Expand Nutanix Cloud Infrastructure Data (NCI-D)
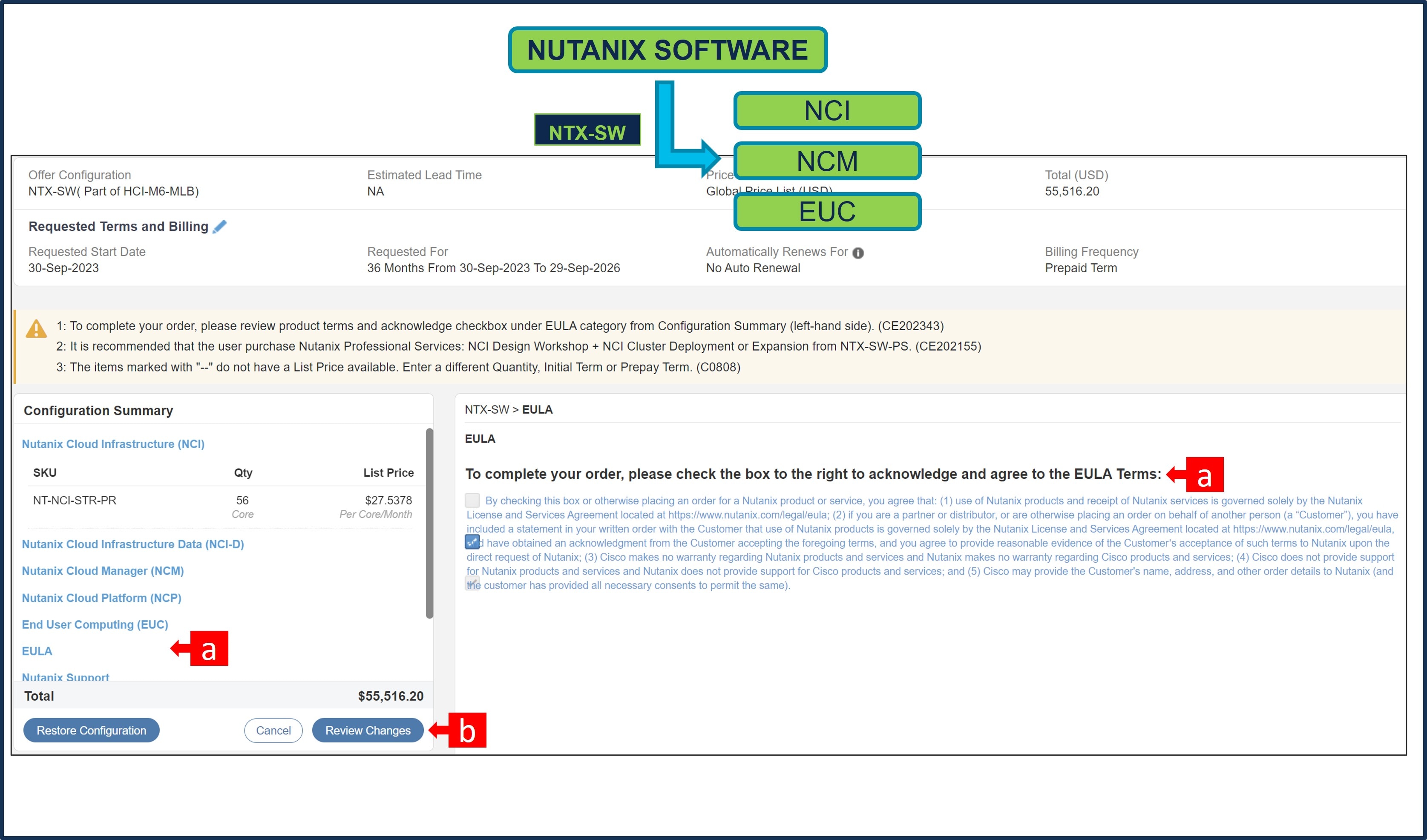This screenshot has height=840, width=1427. [133, 544]
